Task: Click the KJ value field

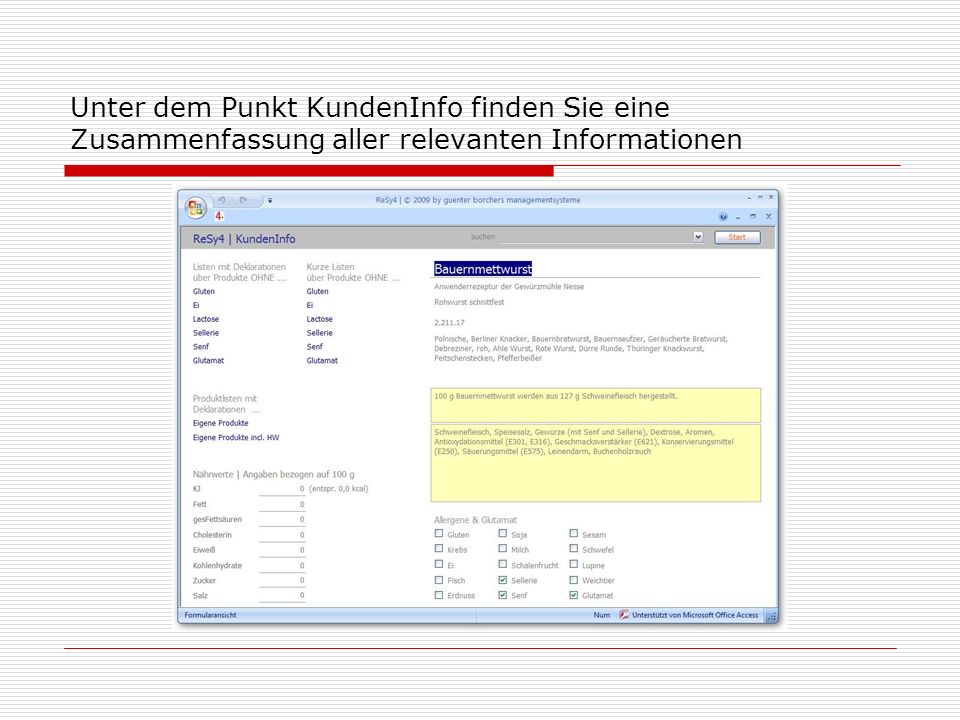Action: [282, 489]
